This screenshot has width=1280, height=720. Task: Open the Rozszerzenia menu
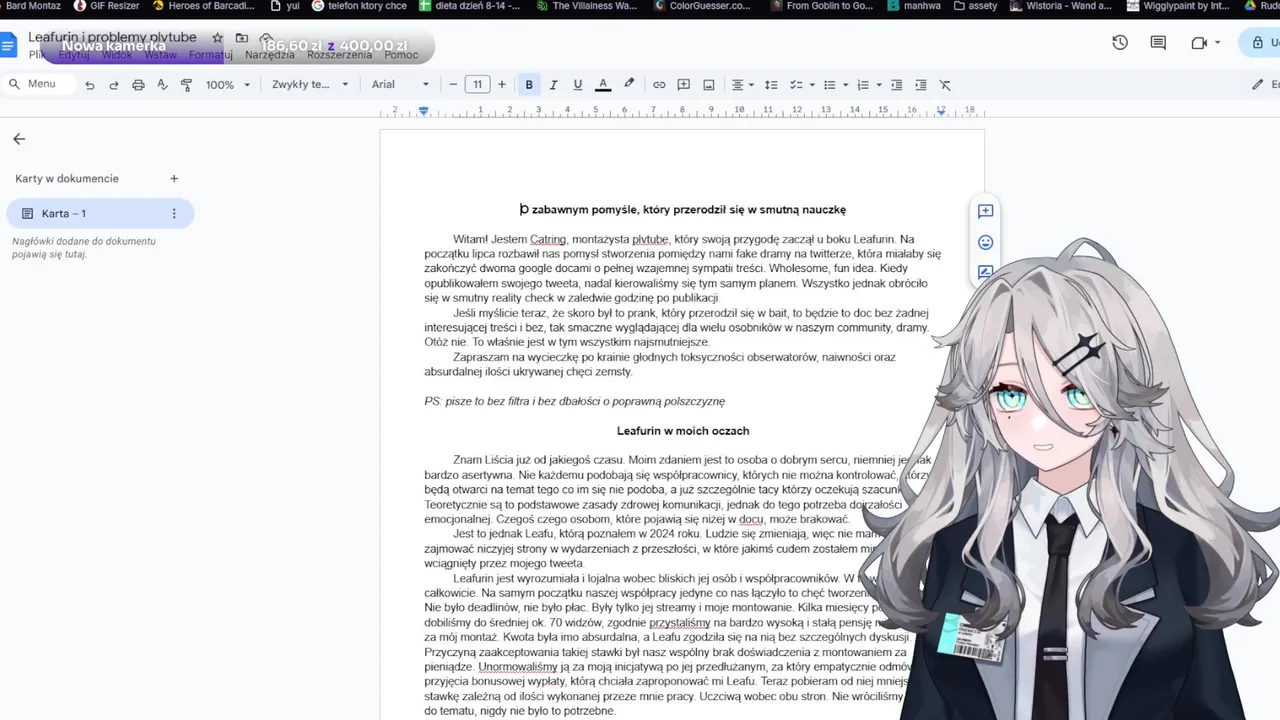340,55
